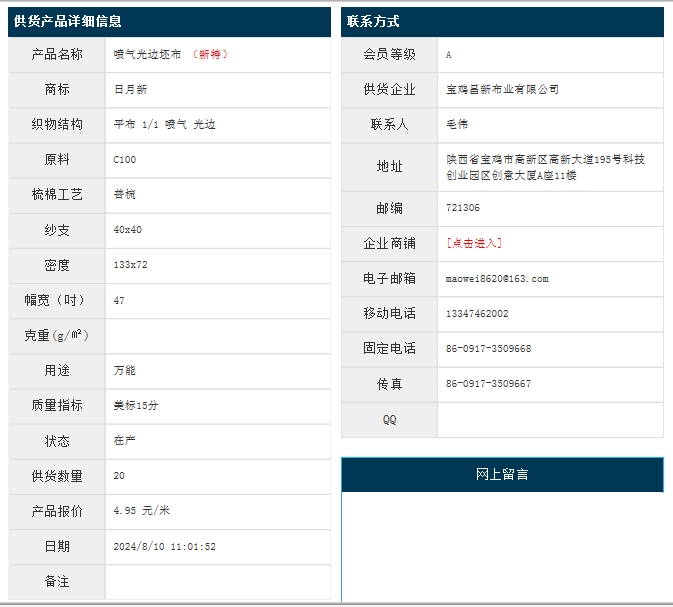This screenshot has width=673, height=607.
Task: Click the email address maowei8620@163.com
Action: point(497,279)
